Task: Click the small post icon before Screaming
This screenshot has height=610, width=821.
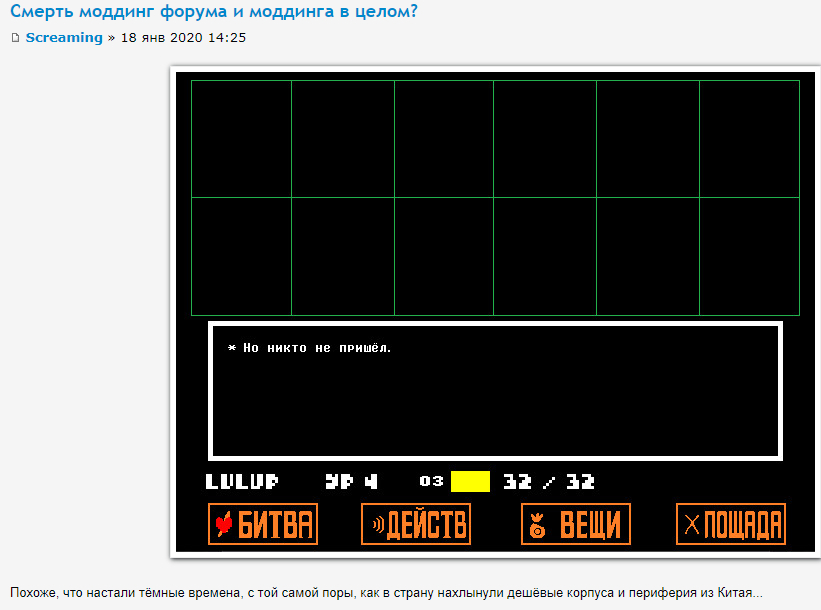Action: coord(15,38)
